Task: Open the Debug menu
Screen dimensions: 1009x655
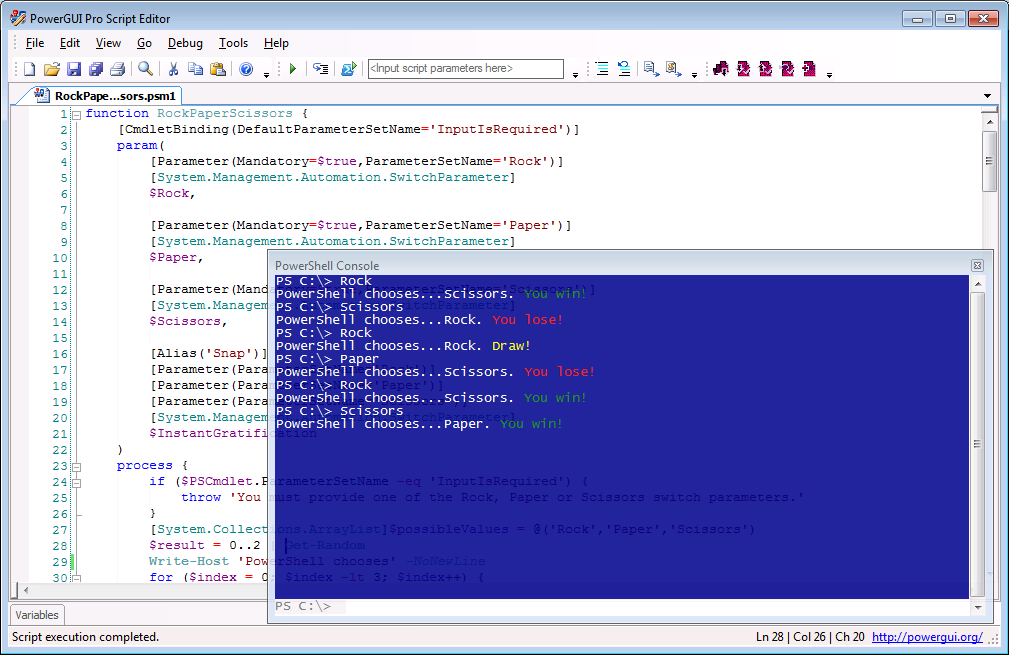Action: [x=185, y=43]
